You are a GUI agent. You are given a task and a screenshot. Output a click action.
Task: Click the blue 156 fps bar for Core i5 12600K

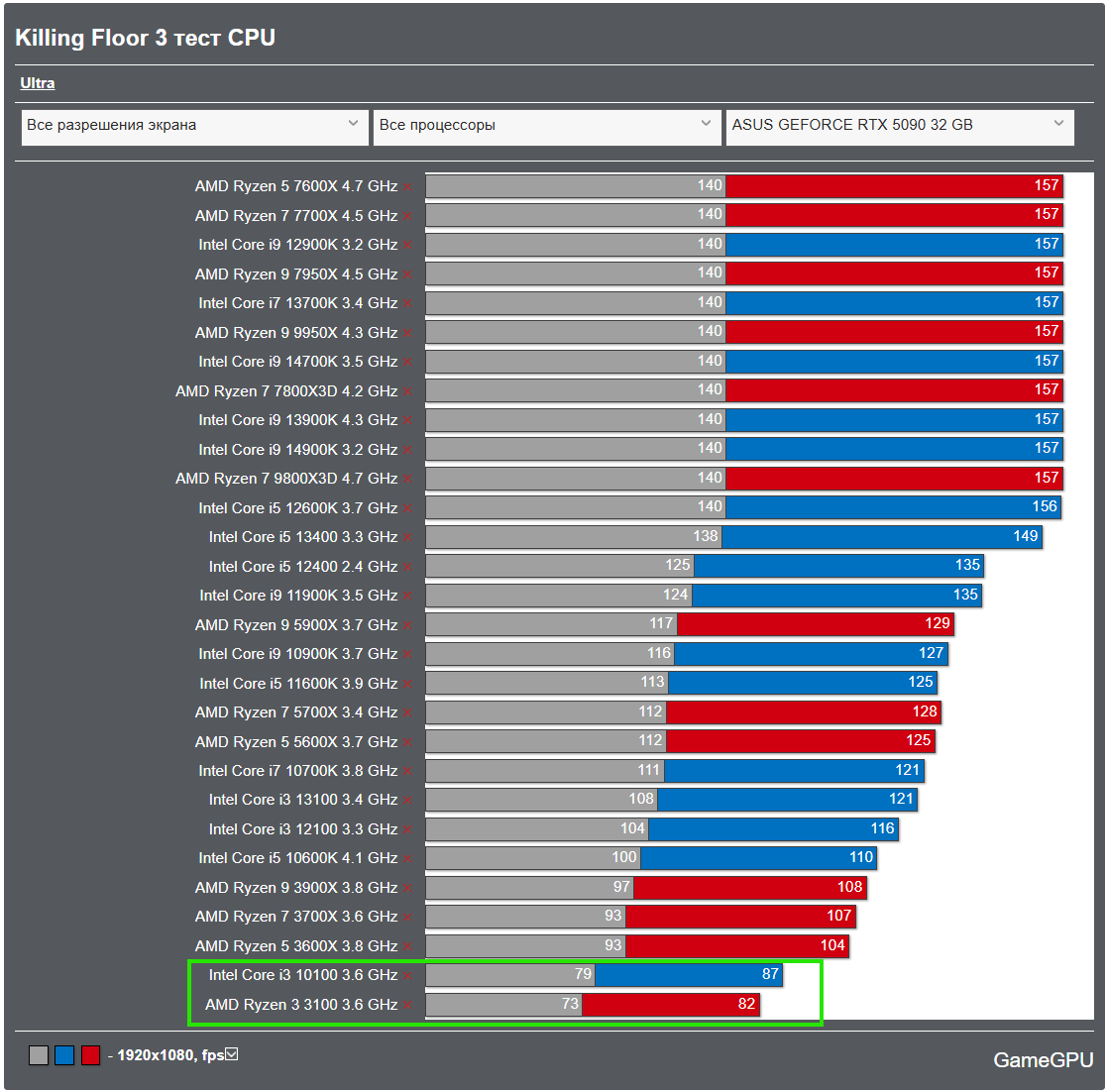(894, 506)
